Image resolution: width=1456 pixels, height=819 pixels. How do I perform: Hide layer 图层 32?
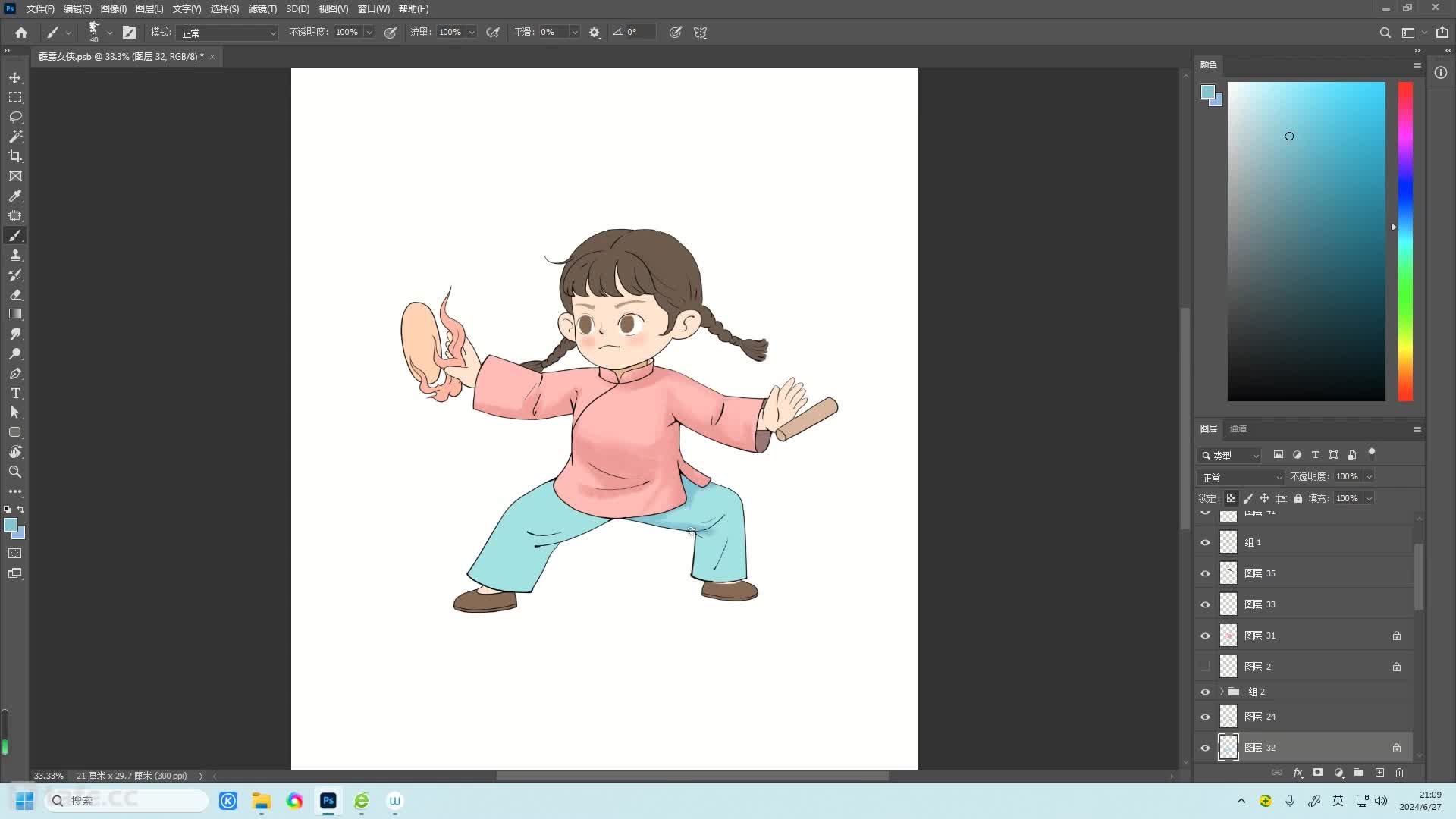pos(1205,748)
